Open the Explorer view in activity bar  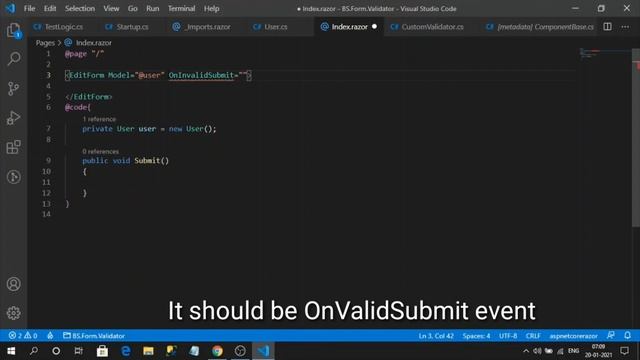13,30
